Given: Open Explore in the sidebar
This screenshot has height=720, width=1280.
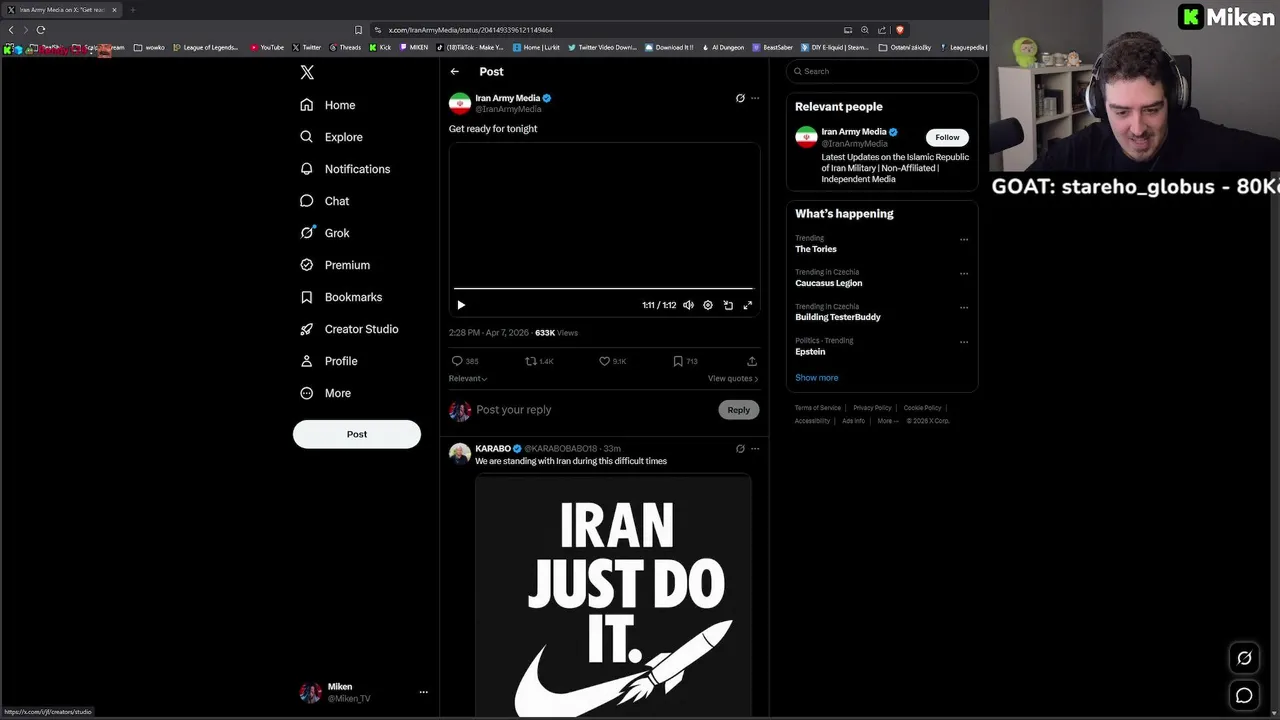Looking at the screenshot, I should [x=332, y=137].
